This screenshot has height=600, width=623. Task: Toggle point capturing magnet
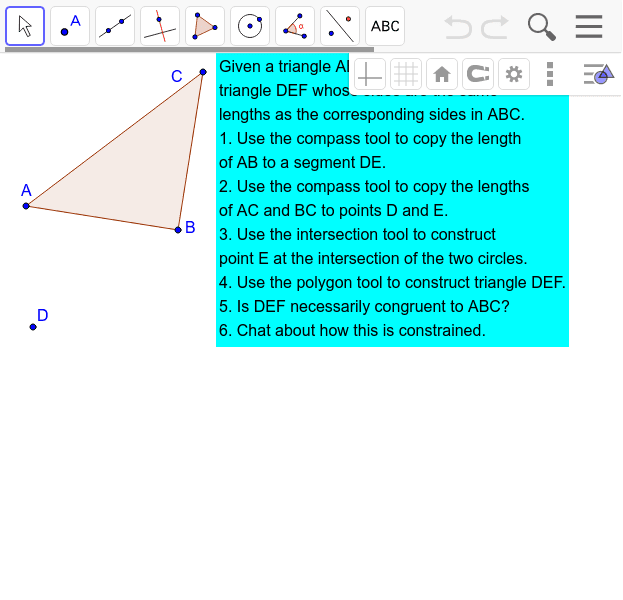click(478, 74)
